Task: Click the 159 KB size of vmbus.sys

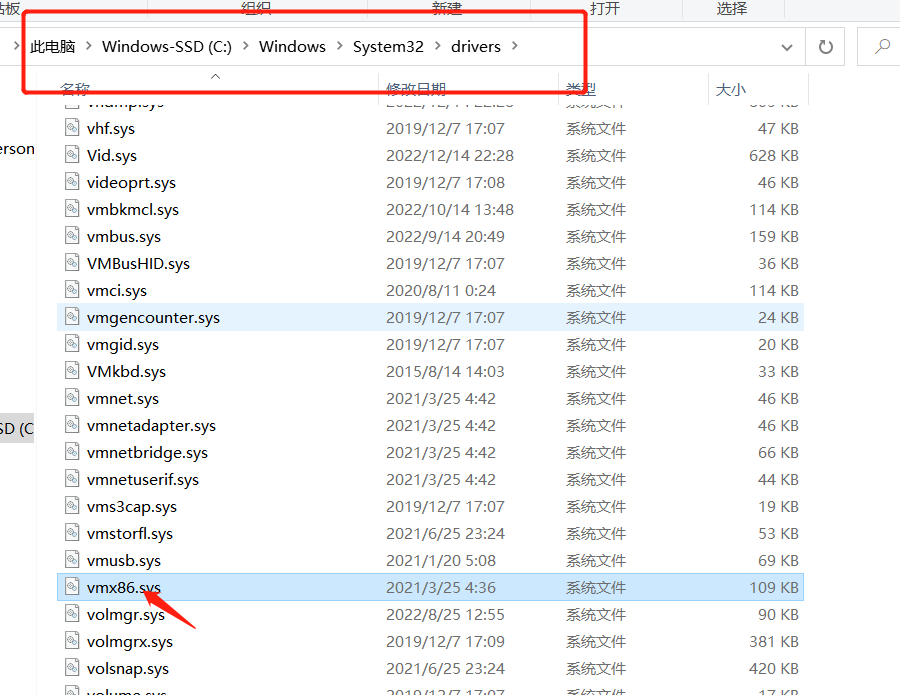Action: click(x=774, y=237)
